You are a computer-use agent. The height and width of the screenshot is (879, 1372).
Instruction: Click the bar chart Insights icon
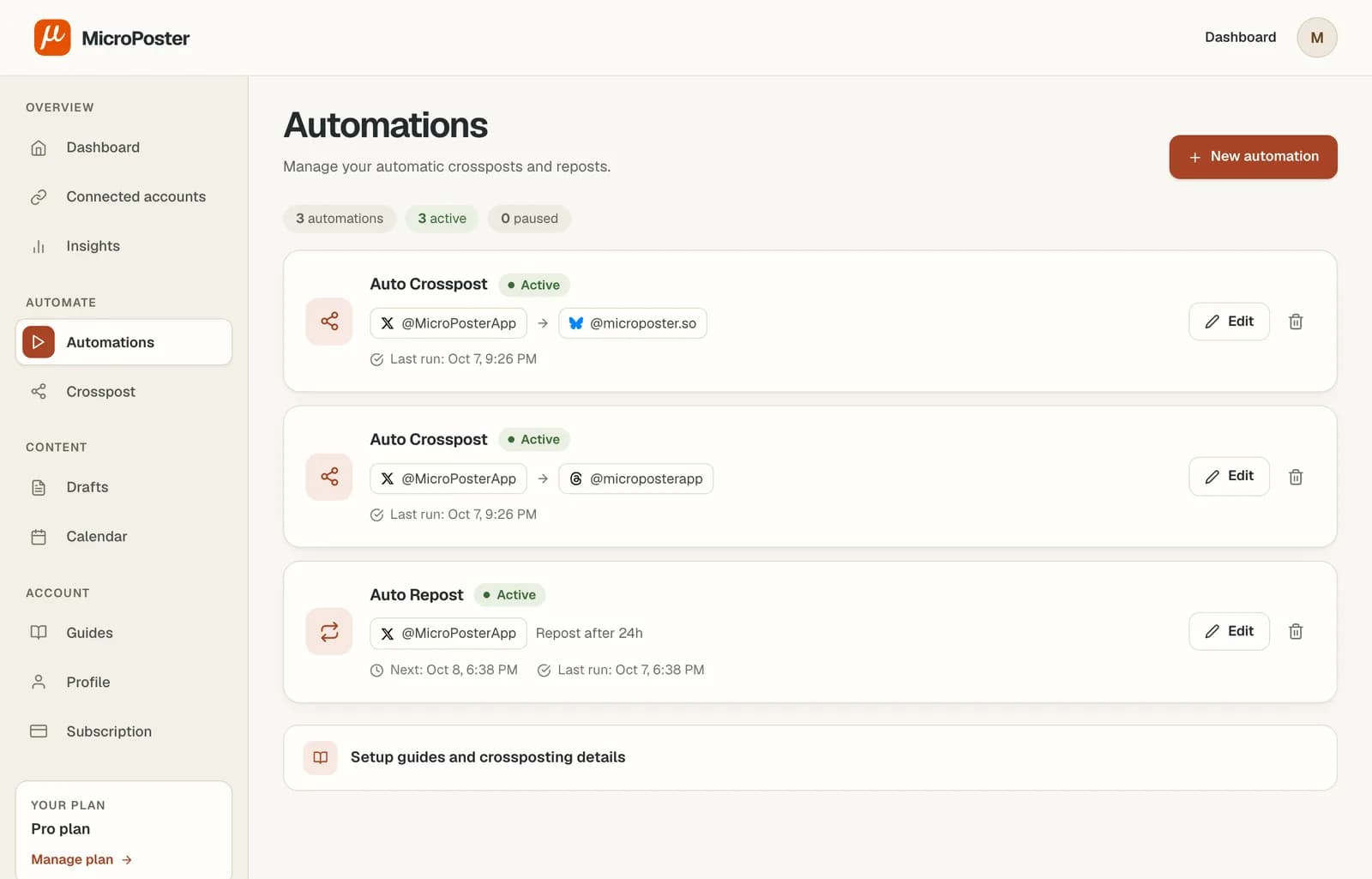39,246
